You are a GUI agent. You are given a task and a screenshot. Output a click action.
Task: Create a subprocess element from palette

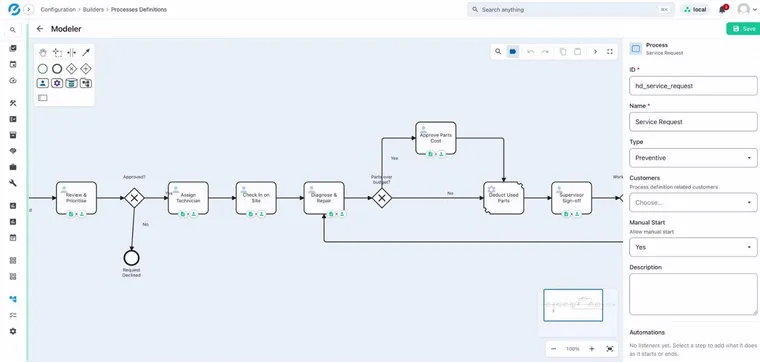86,83
